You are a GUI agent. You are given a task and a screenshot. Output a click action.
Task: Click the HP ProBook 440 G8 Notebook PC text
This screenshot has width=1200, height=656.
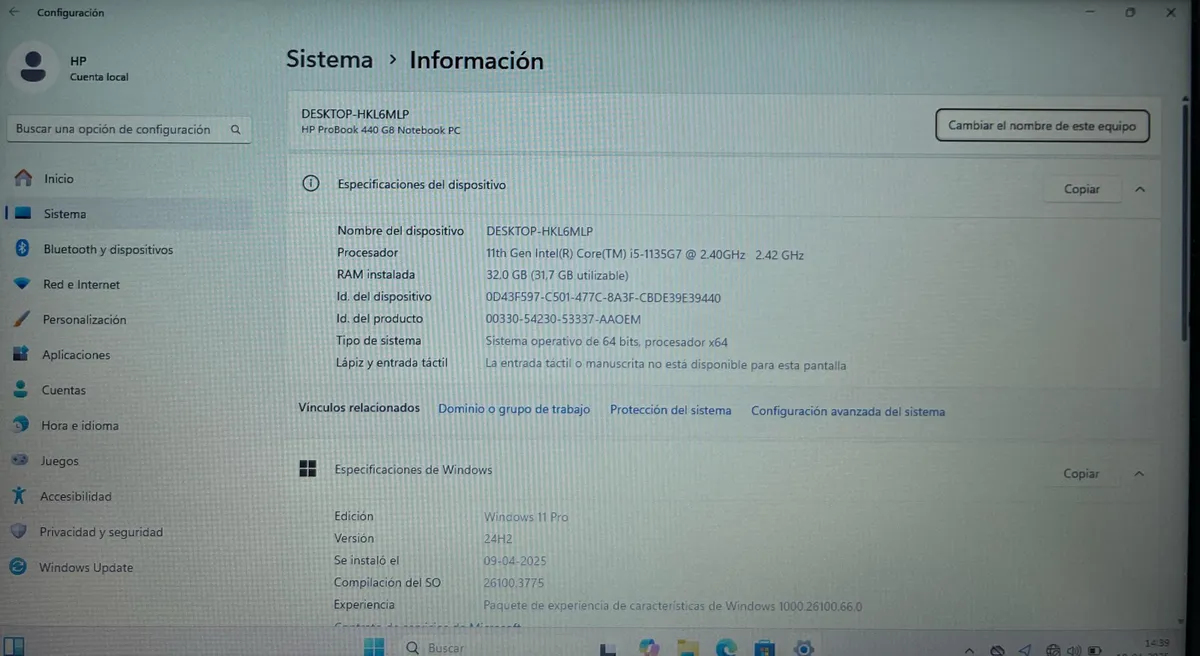381,130
